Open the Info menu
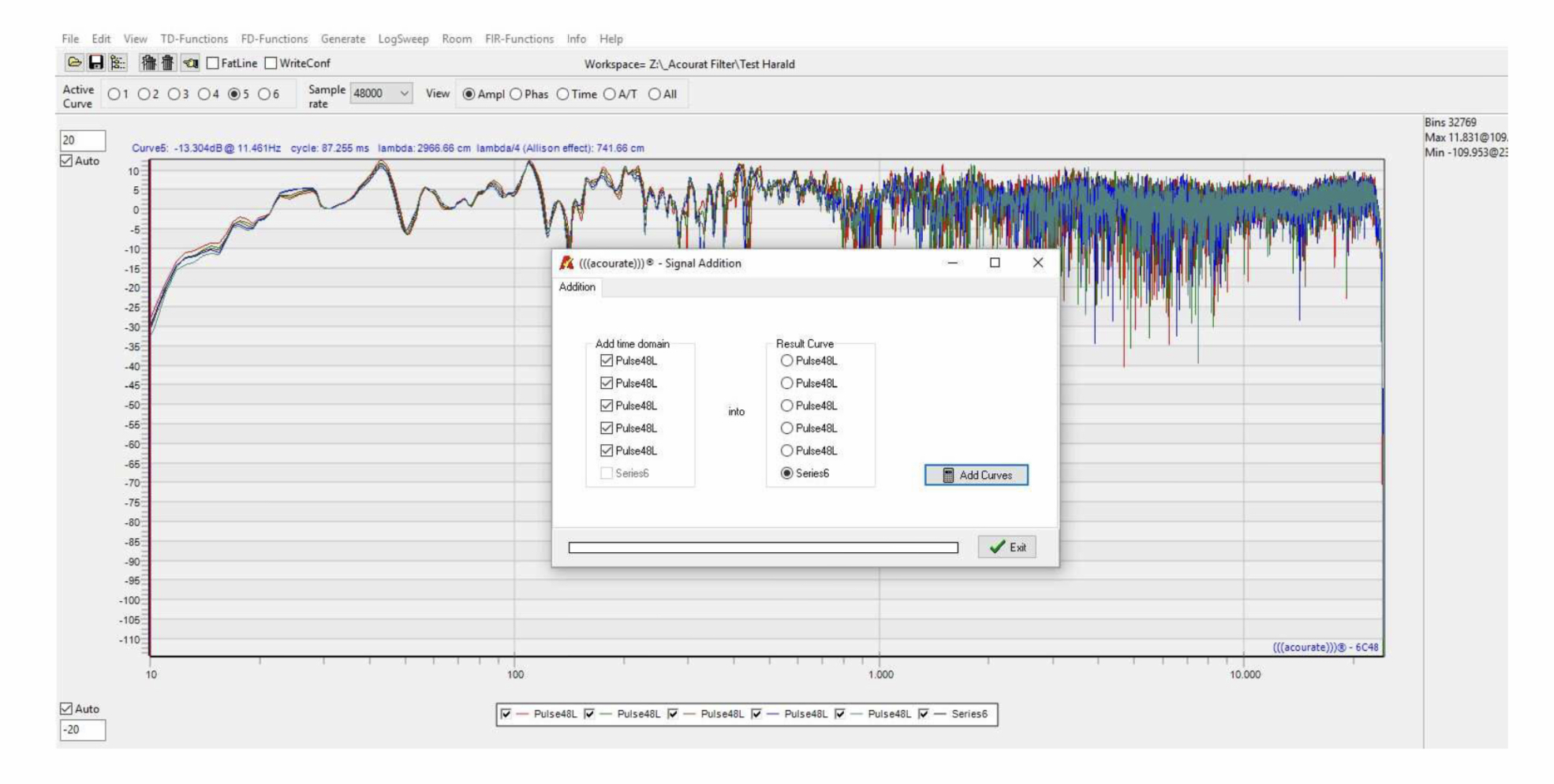1554x784 pixels. tap(577, 39)
